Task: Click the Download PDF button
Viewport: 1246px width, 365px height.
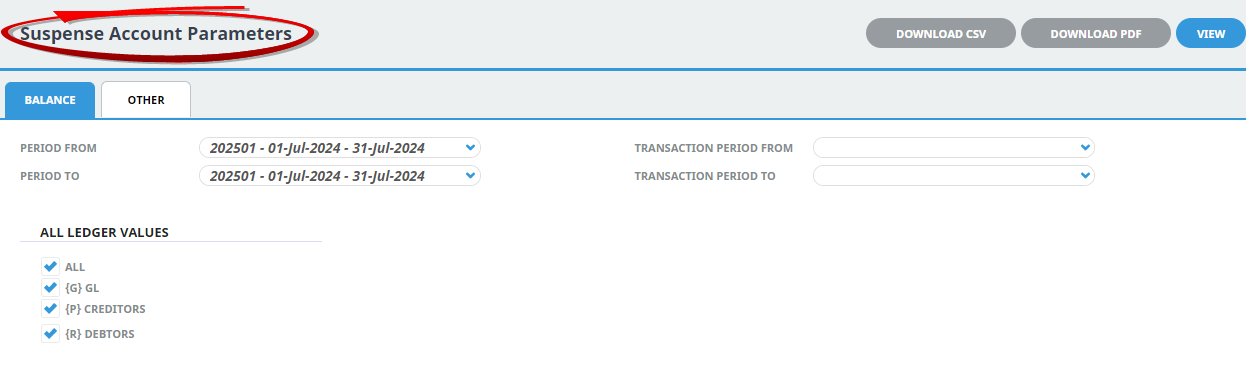Action: pyautogui.click(x=1095, y=33)
